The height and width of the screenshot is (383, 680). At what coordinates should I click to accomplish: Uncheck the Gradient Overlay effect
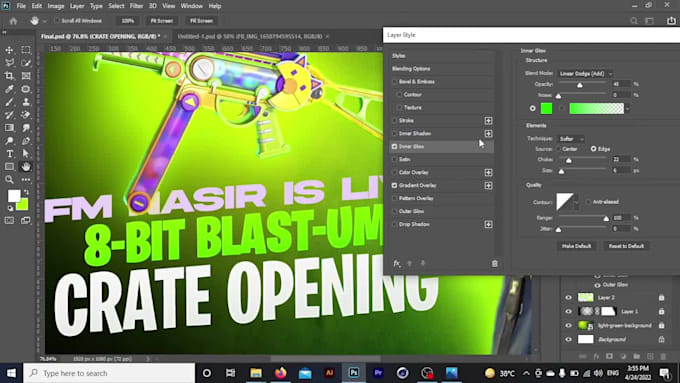pyautogui.click(x=394, y=185)
